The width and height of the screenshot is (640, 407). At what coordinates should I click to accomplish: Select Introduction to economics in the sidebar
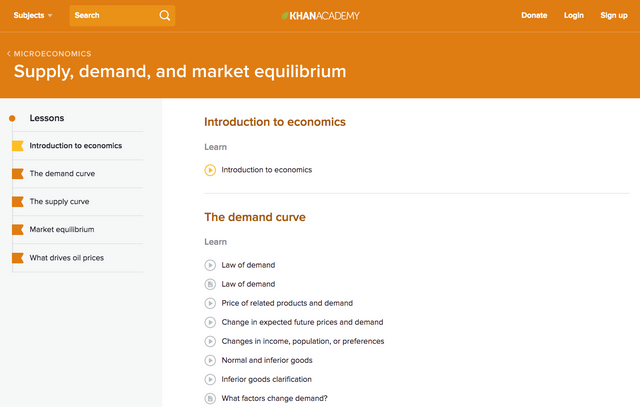(76, 146)
